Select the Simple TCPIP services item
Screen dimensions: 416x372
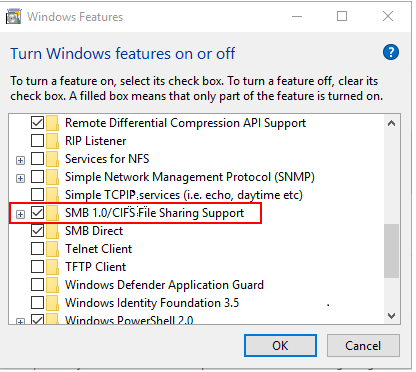point(184,195)
